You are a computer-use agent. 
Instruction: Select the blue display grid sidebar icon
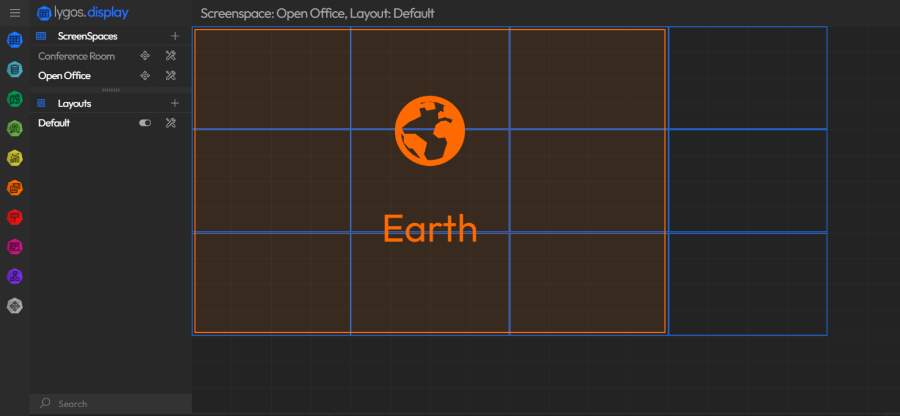point(15,40)
